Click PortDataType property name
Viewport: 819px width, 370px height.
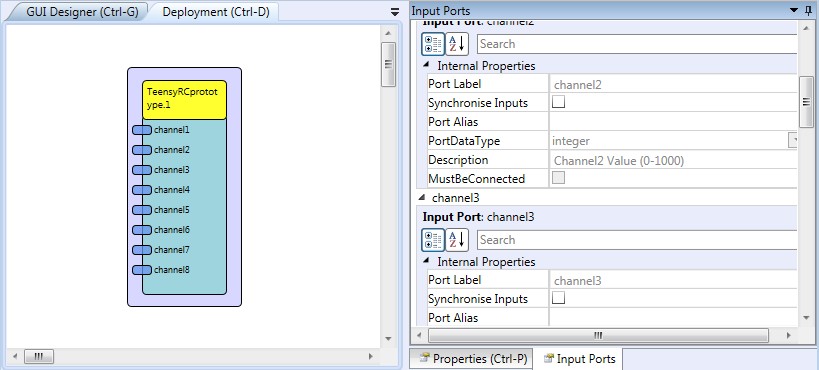464,141
